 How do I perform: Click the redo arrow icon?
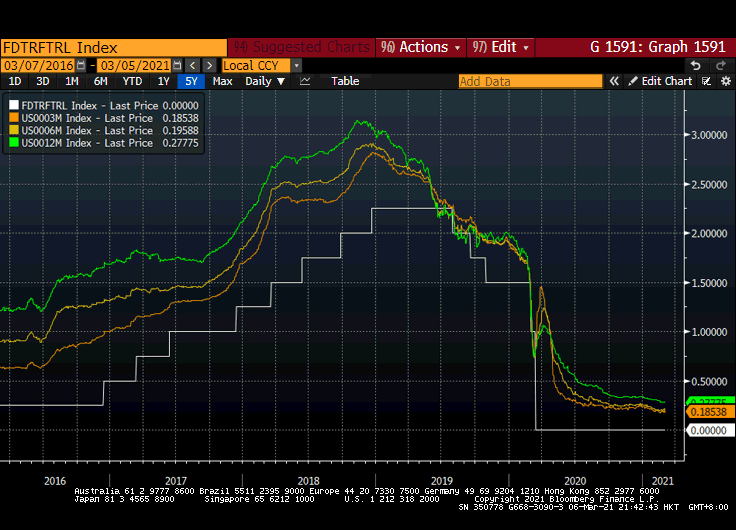[719, 65]
